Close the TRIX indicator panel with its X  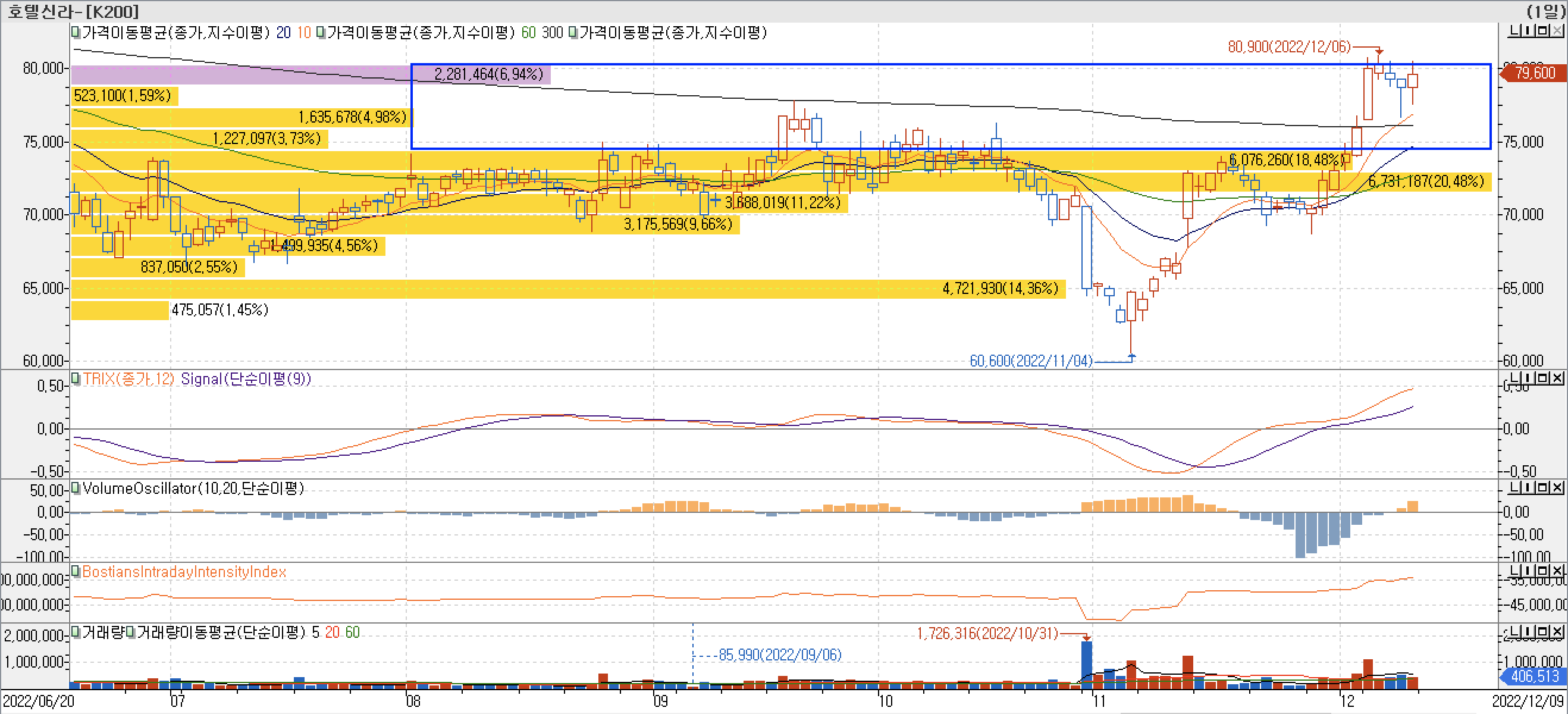1558,378
